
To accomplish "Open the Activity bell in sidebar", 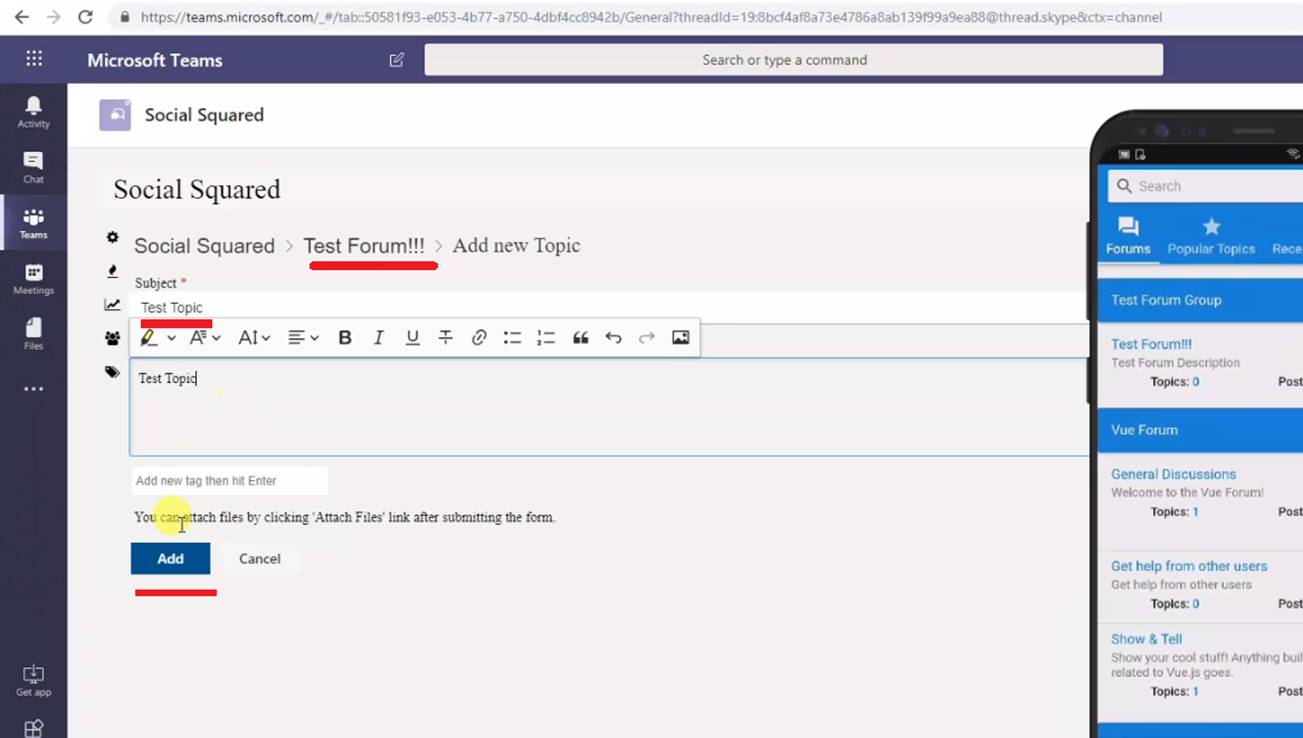I will pyautogui.click(x=33, y=111).
